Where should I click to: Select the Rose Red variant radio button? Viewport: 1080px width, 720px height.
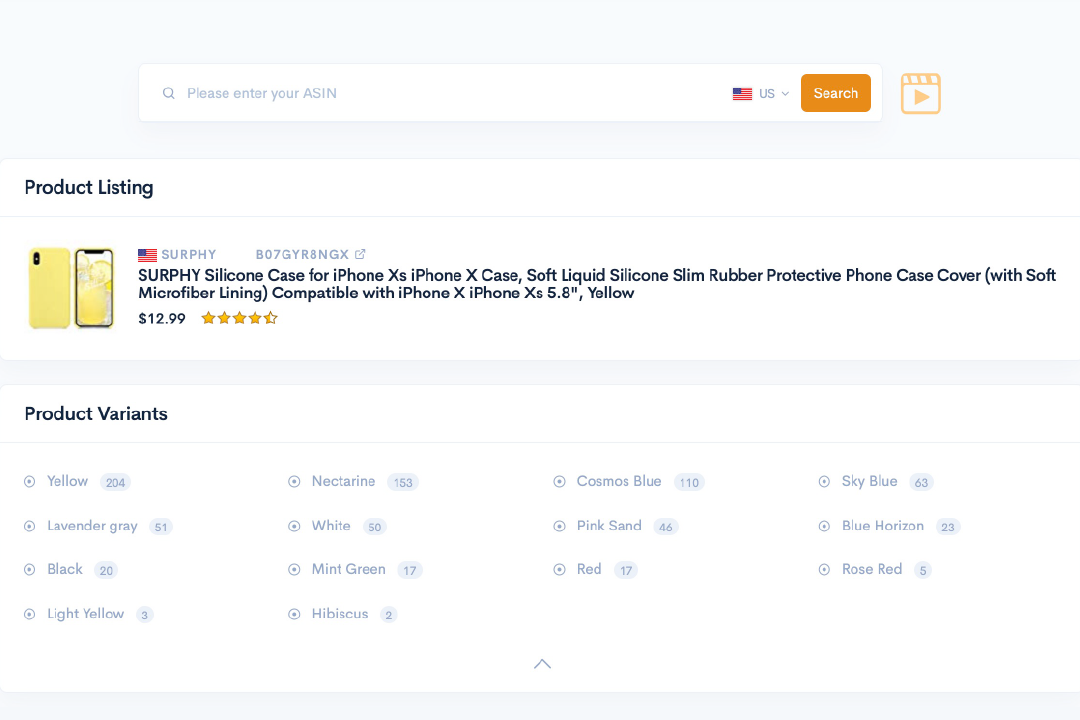point(824,570)
